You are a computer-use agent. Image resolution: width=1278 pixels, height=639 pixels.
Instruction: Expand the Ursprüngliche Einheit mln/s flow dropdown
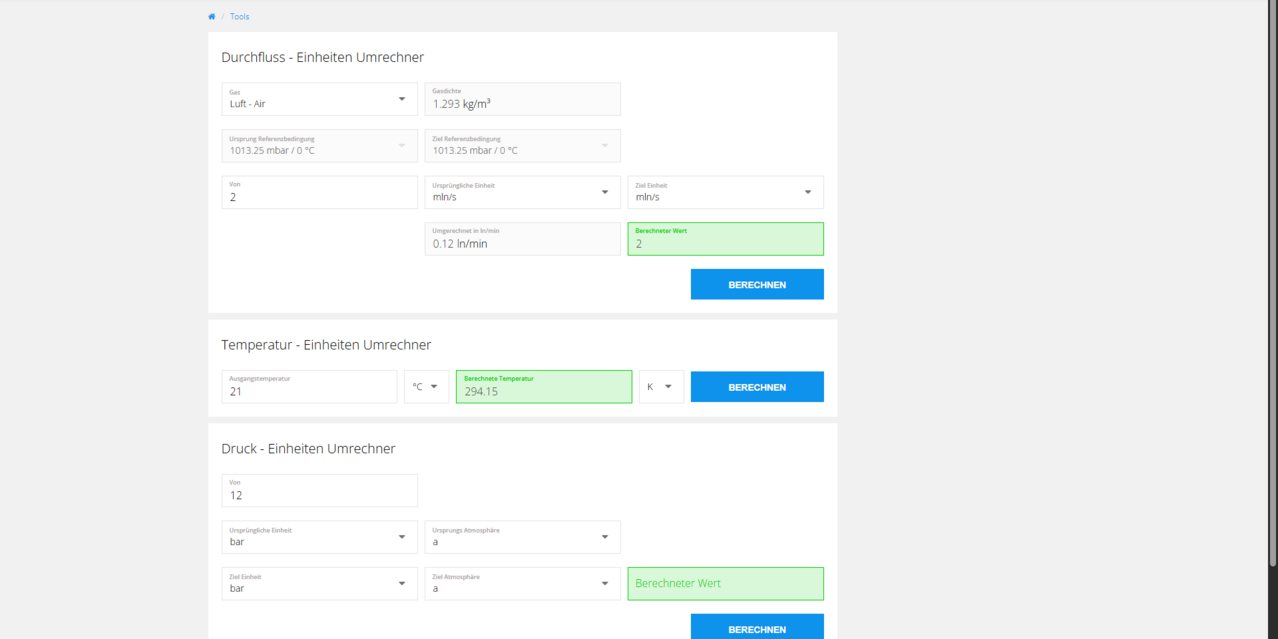point(523,192)
